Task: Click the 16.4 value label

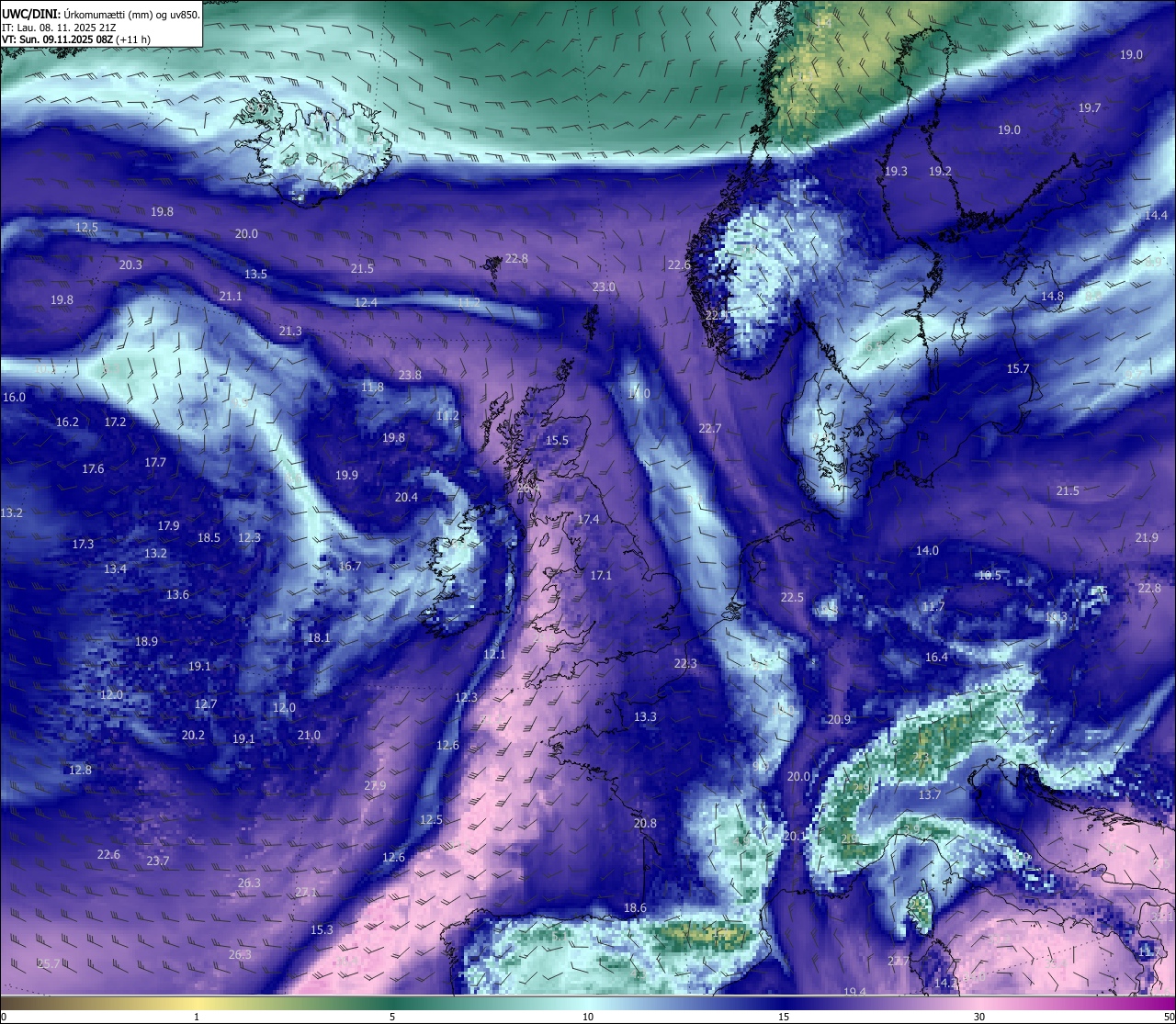Action: (936, 658)
